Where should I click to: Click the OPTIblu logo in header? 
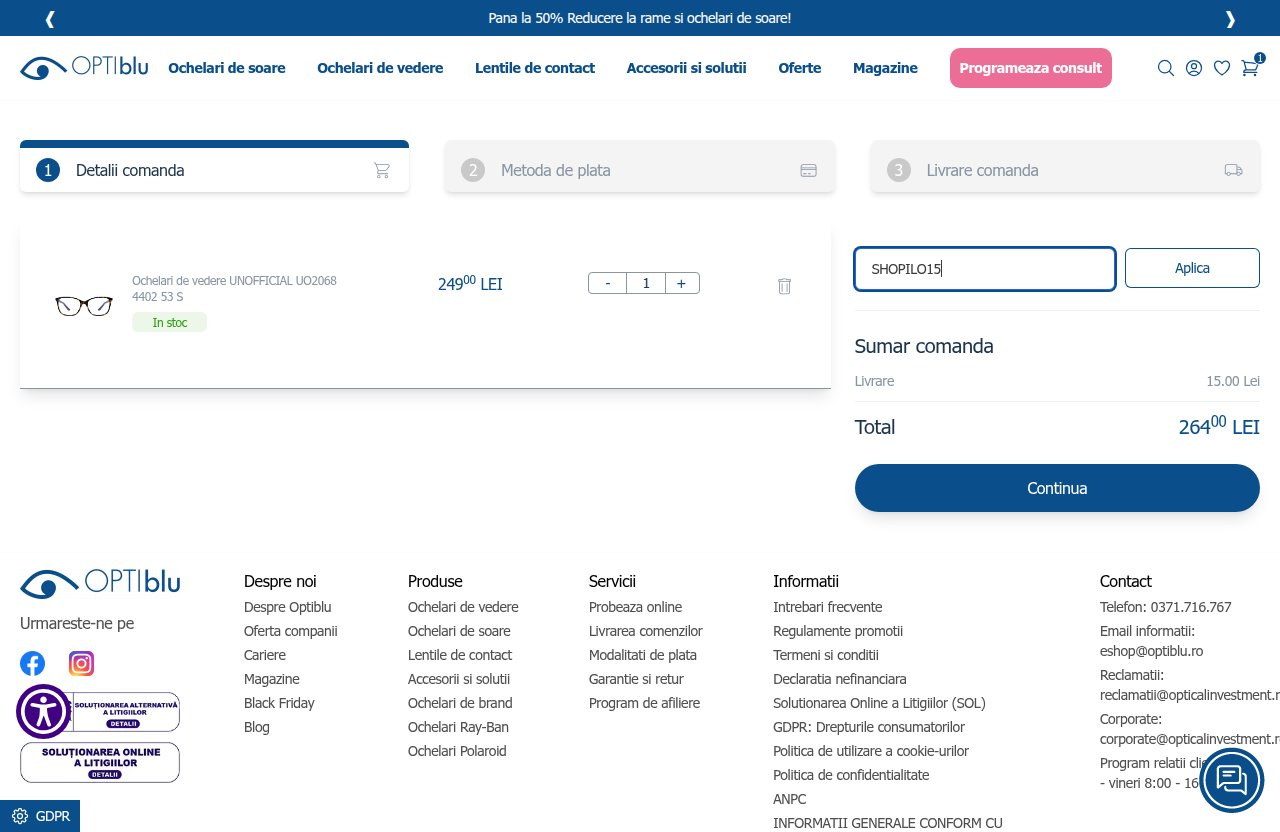pos(84,67)
